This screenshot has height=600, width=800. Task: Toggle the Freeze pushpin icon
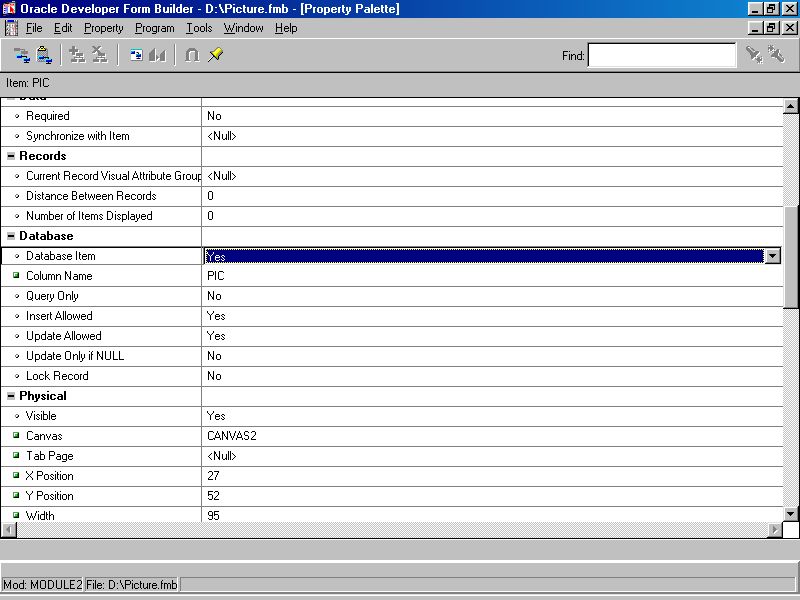point(216,55)
